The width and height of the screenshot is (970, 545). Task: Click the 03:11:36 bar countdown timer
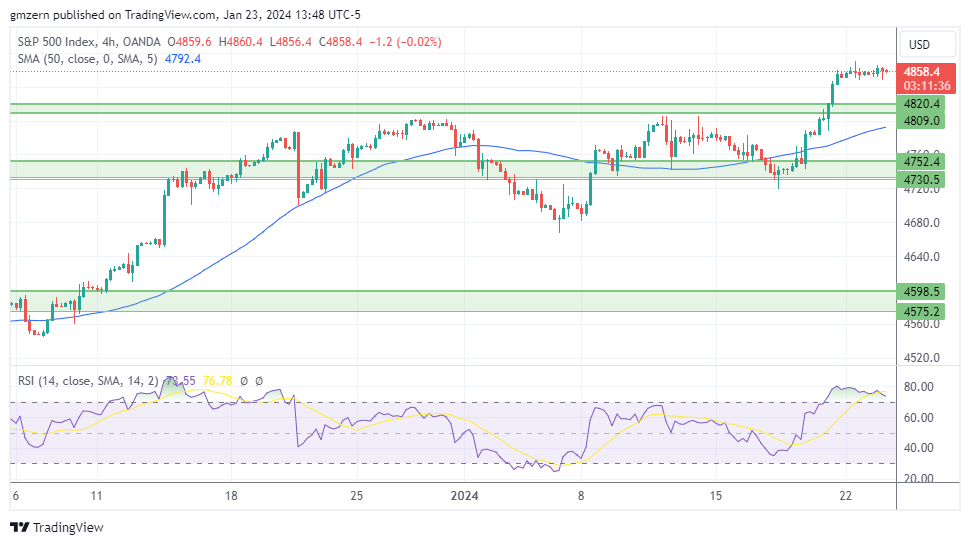coord(924,86)
